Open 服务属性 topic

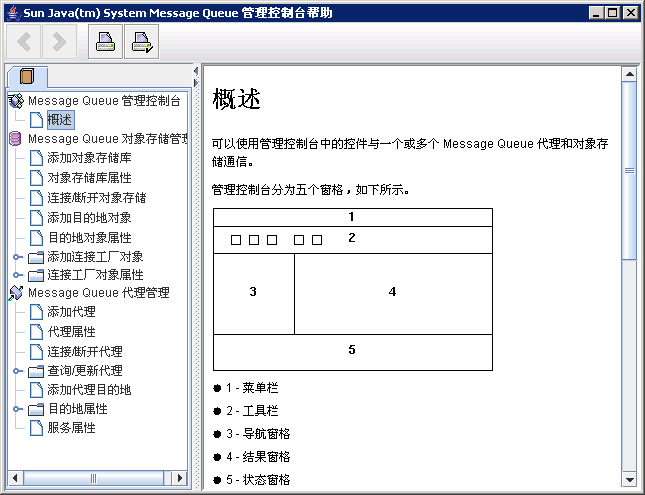tap(71, 428)
